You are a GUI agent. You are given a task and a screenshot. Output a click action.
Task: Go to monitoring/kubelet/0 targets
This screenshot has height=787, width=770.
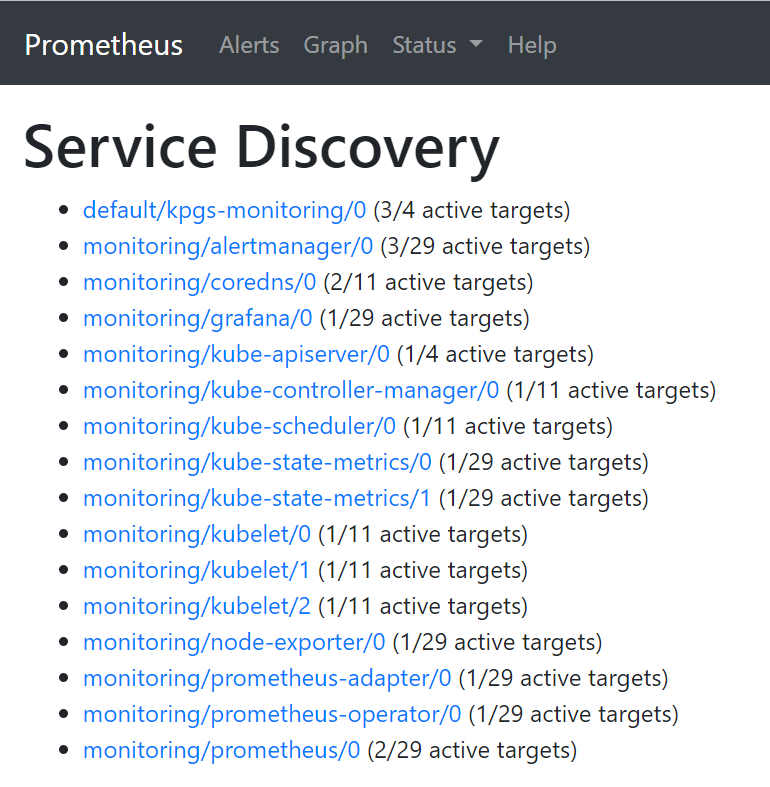point(197,535)
